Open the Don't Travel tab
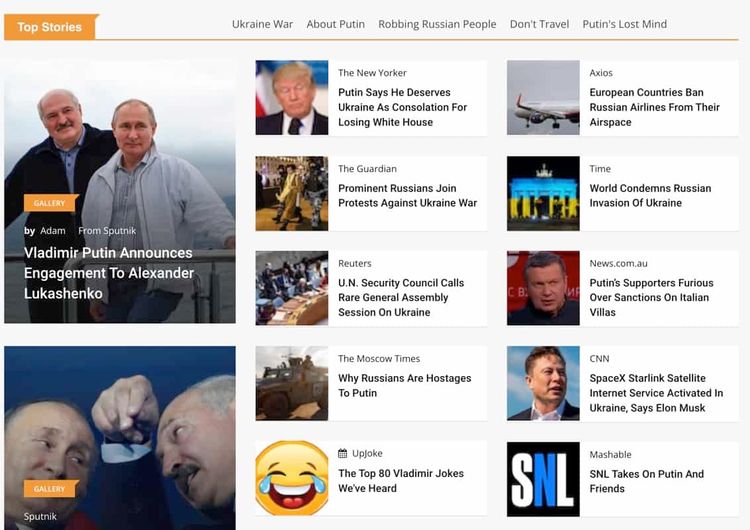This screenshot has width=750, height=530. coord(539,24)
